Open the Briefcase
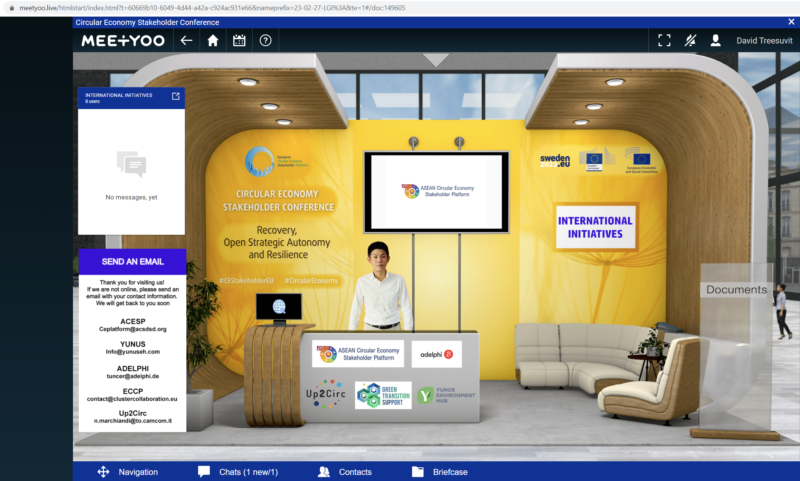The width and height of the screenshot is (800, 481). tap(439, 471)
